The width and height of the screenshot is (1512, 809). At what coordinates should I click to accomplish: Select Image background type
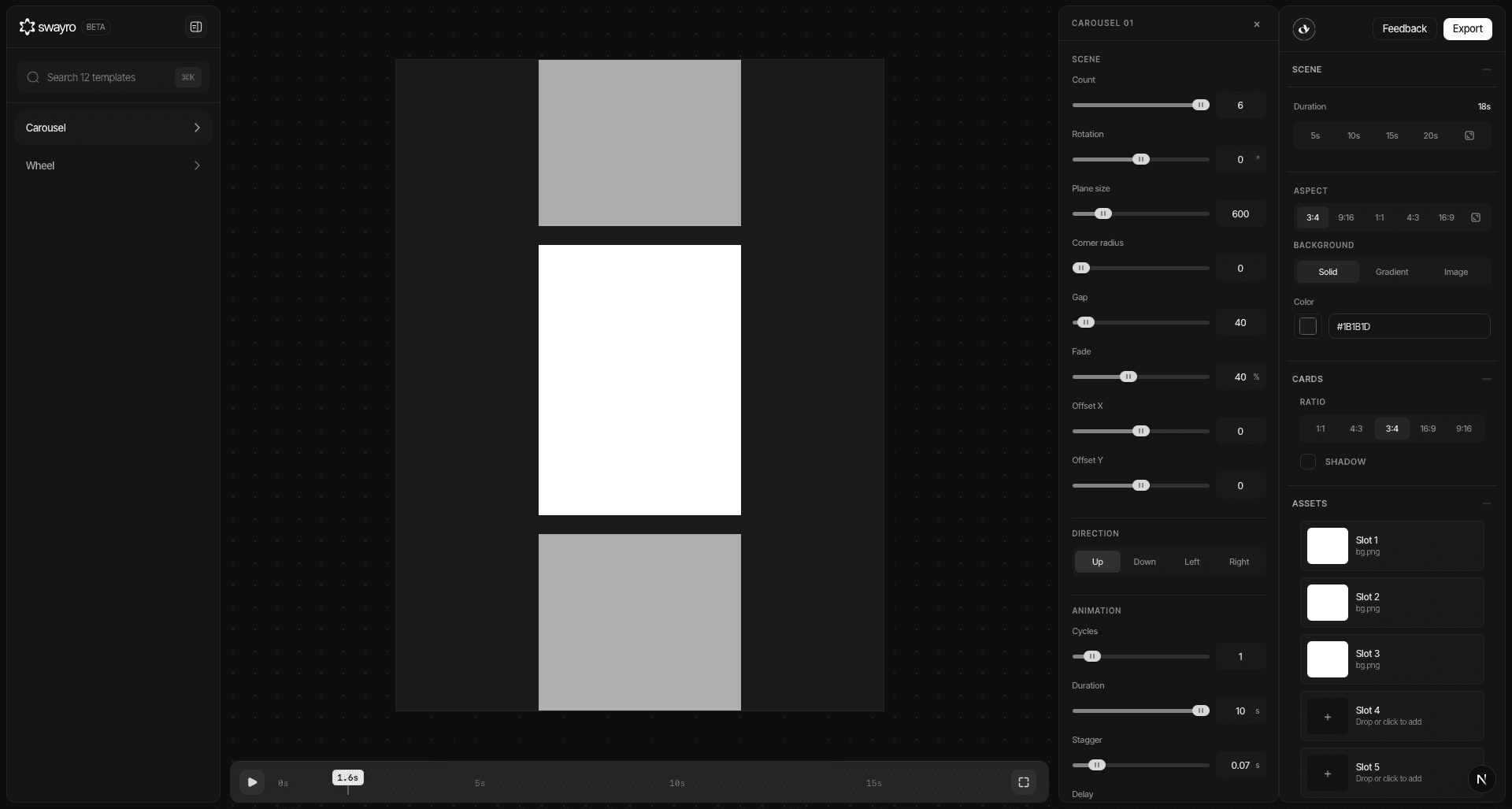coord(1455,272)
